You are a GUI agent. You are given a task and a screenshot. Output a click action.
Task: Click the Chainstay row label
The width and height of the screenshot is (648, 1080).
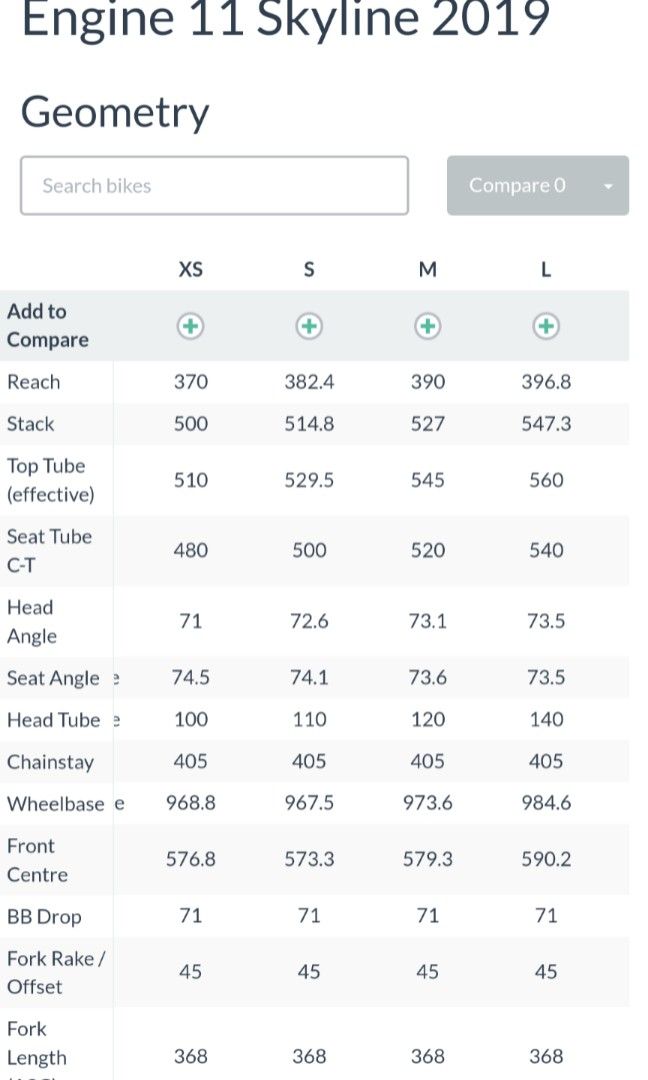50,762
